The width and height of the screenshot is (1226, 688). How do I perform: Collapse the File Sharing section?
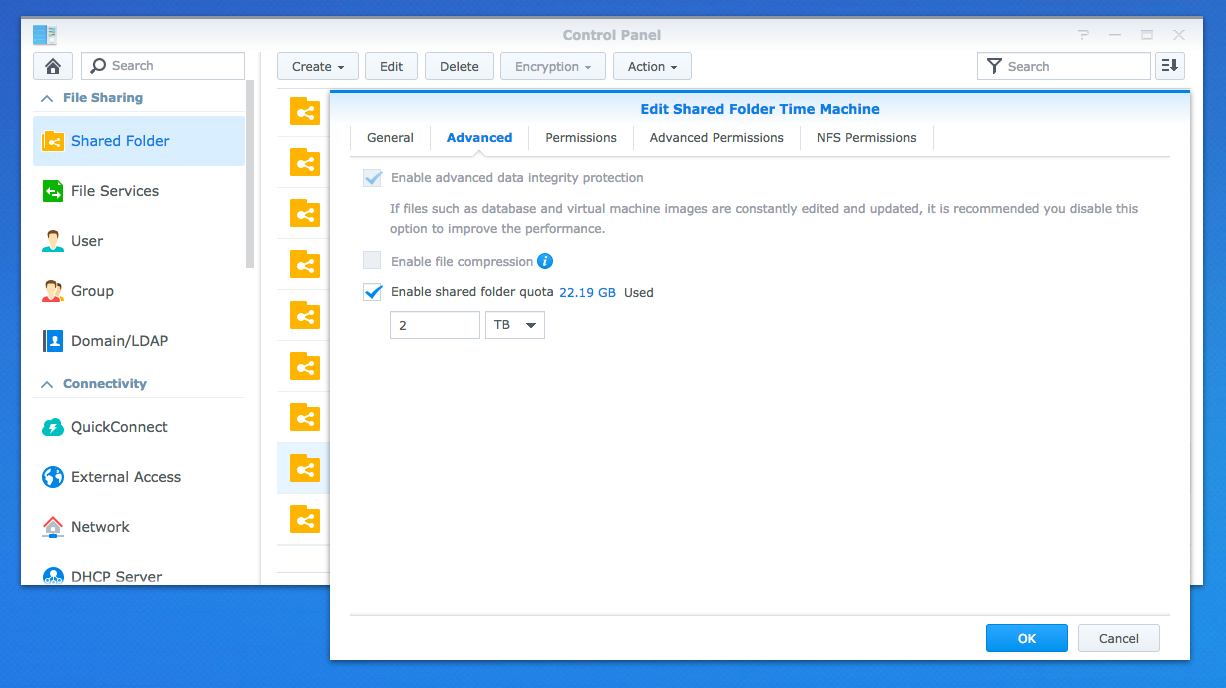point(47,98)
